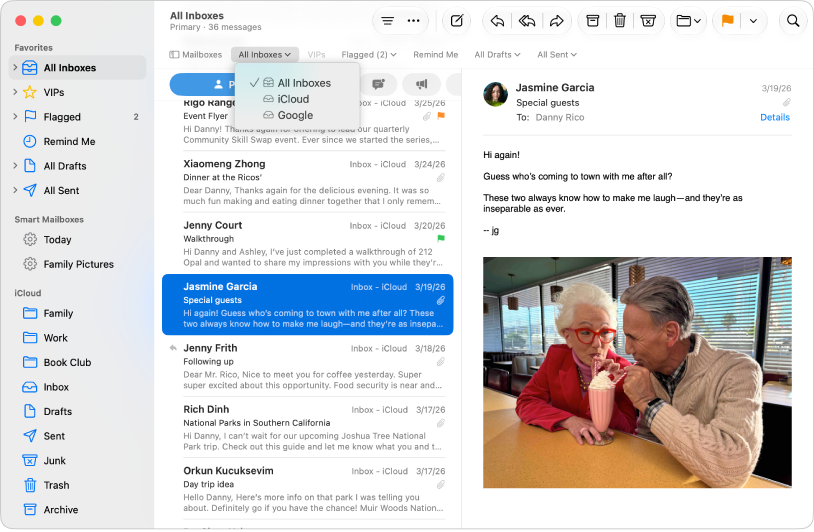Screen dimensions: 814x532
Task: Click the attachment paperclip in message header
Action: coord(786,102)
